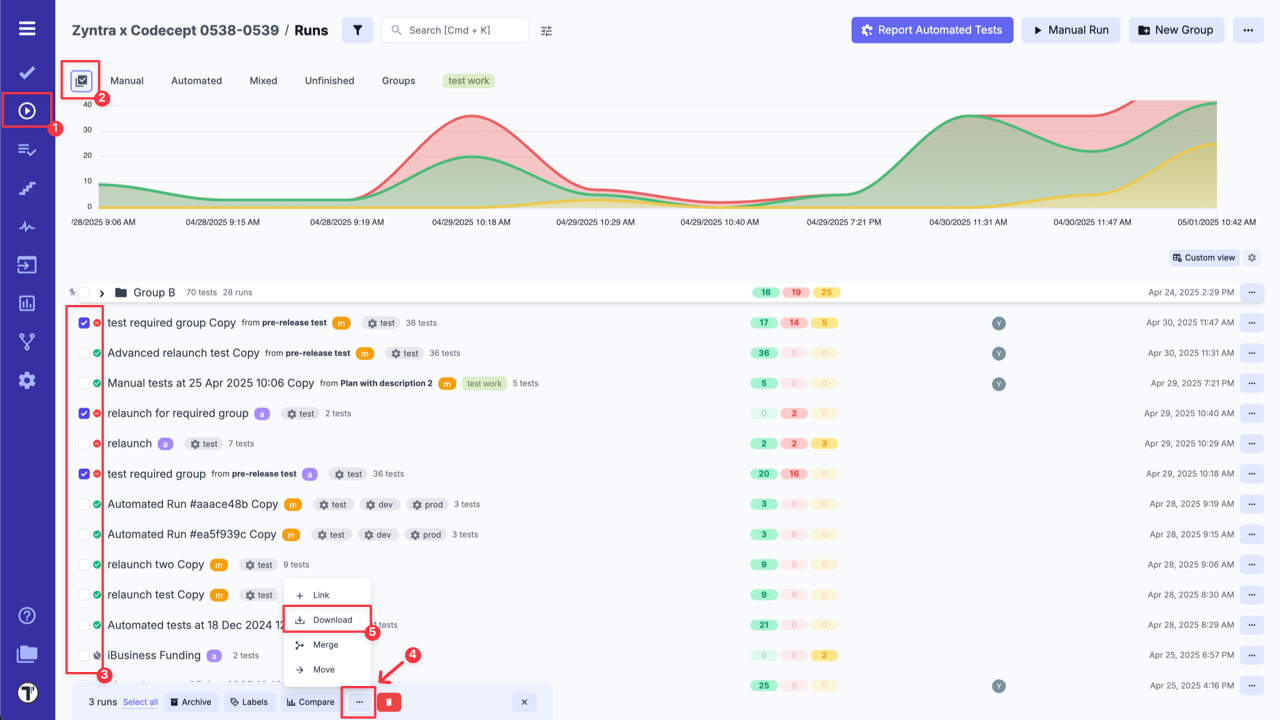The height and width of the screenshot is (720, 1280).
Task: Click the hamburger menu at the sidebar top
Action: [x=27, y=28]
